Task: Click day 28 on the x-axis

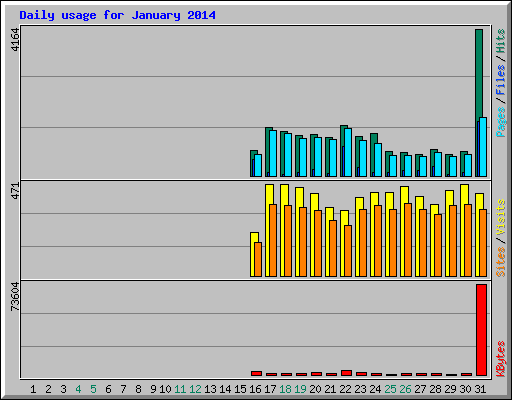Action: click(x=435, y=389)
